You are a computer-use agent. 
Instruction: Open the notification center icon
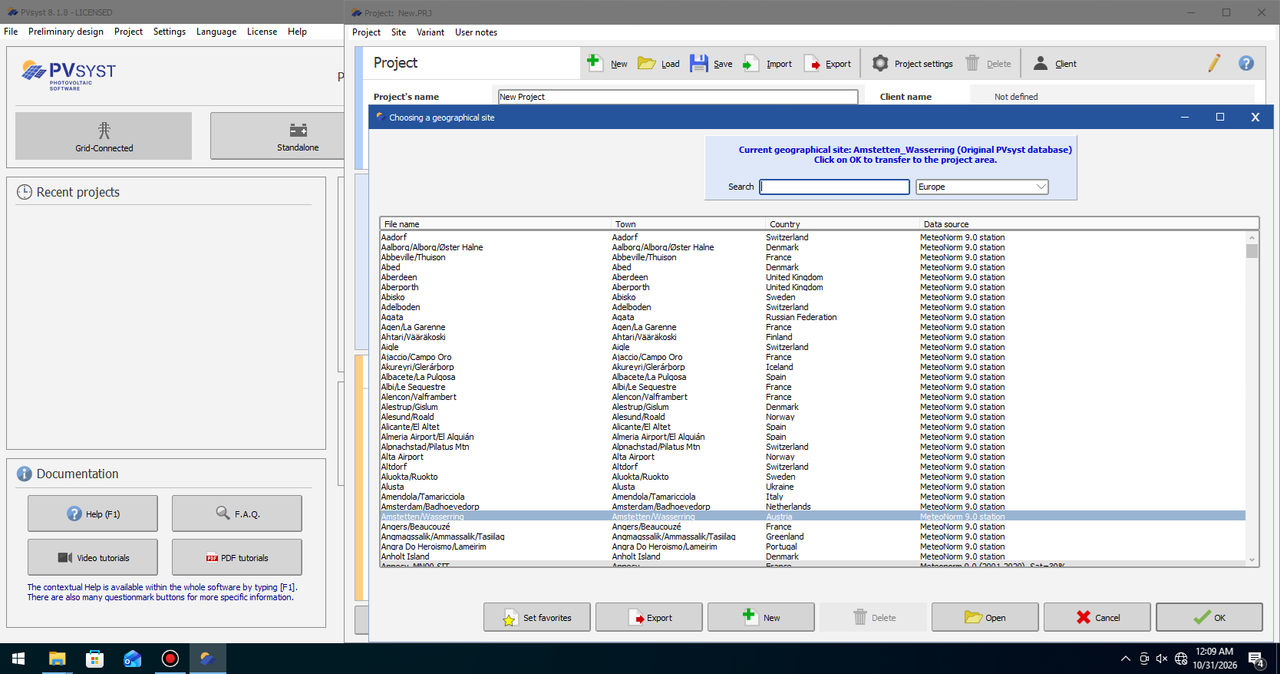coord(1258,658)
